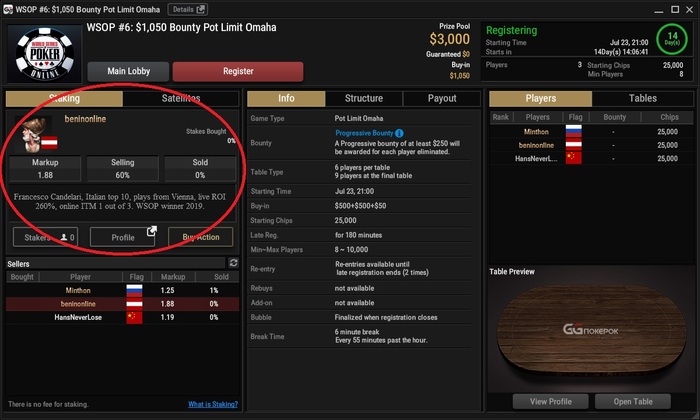
Task: Minimize the tournament lobby window
Action: pyautogui.click(x=659, y=9)
